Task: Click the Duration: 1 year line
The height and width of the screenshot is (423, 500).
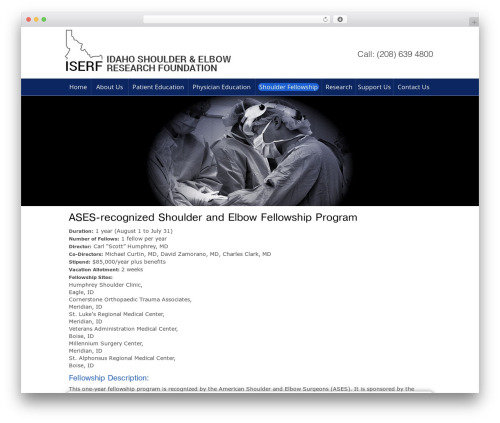Action: [x=121, y=231]
